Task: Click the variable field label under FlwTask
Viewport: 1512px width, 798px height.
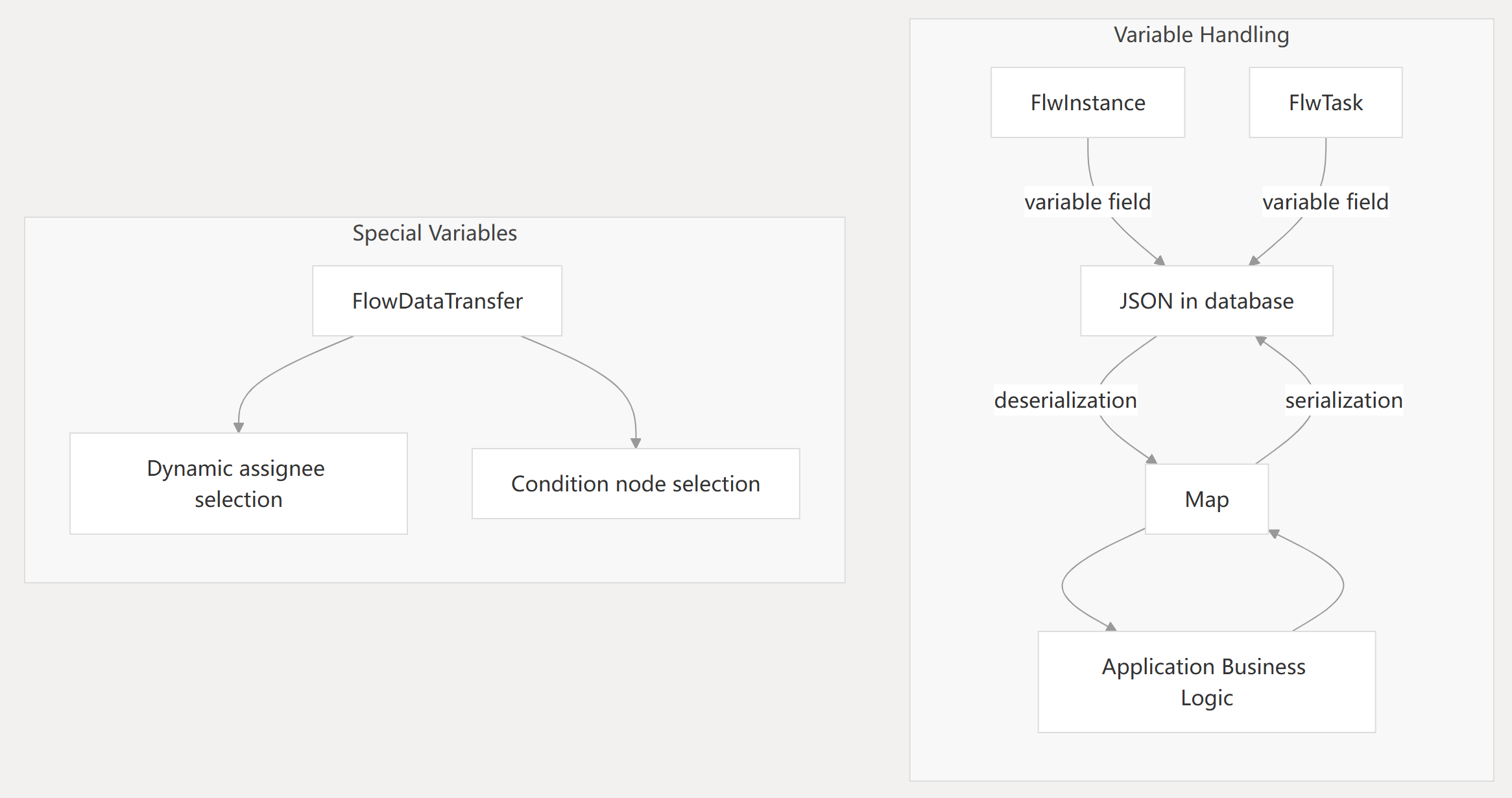Action: tap(1325, 202)
